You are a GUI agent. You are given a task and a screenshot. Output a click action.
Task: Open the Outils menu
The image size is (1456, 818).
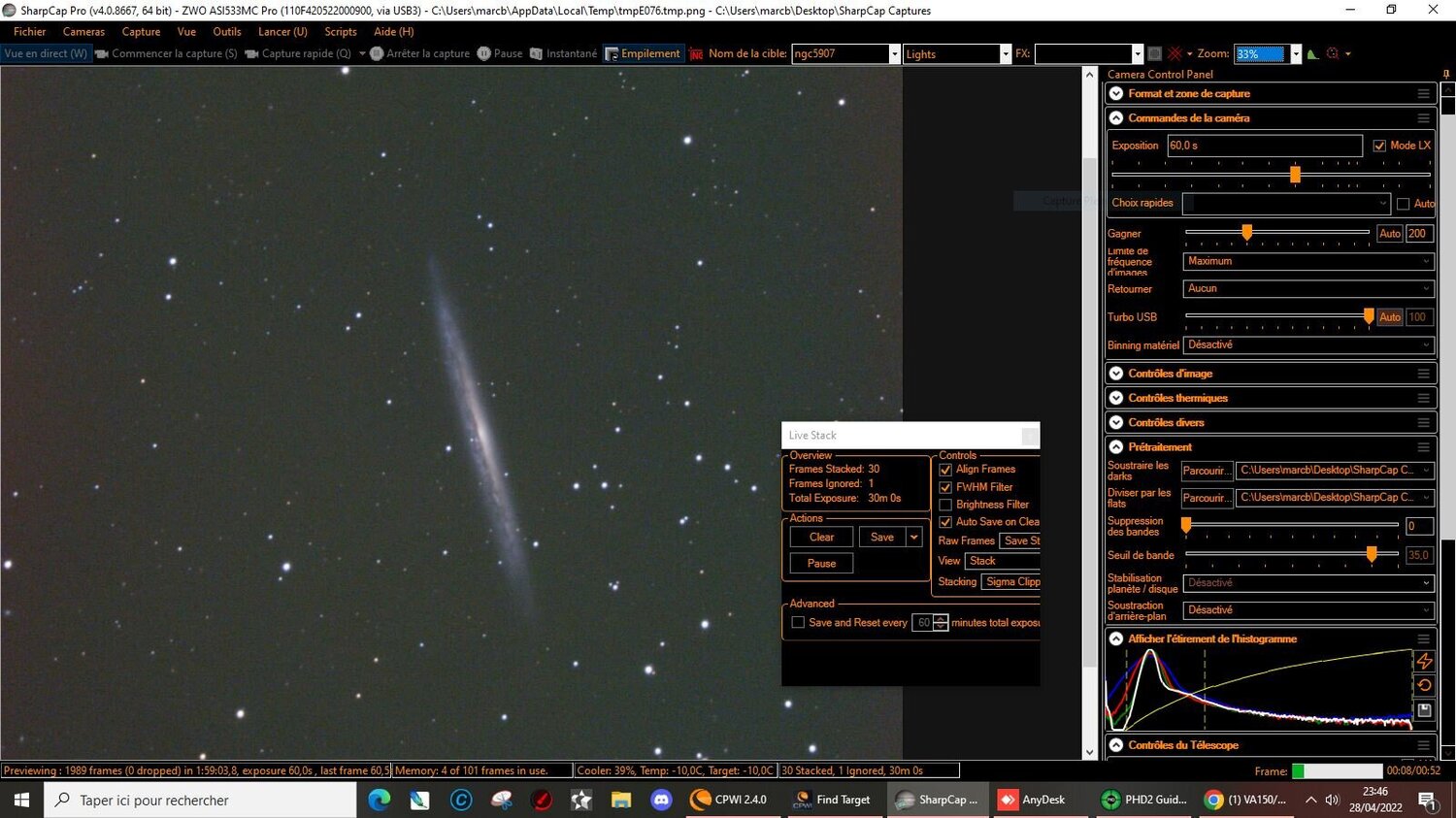pos(226,31)
